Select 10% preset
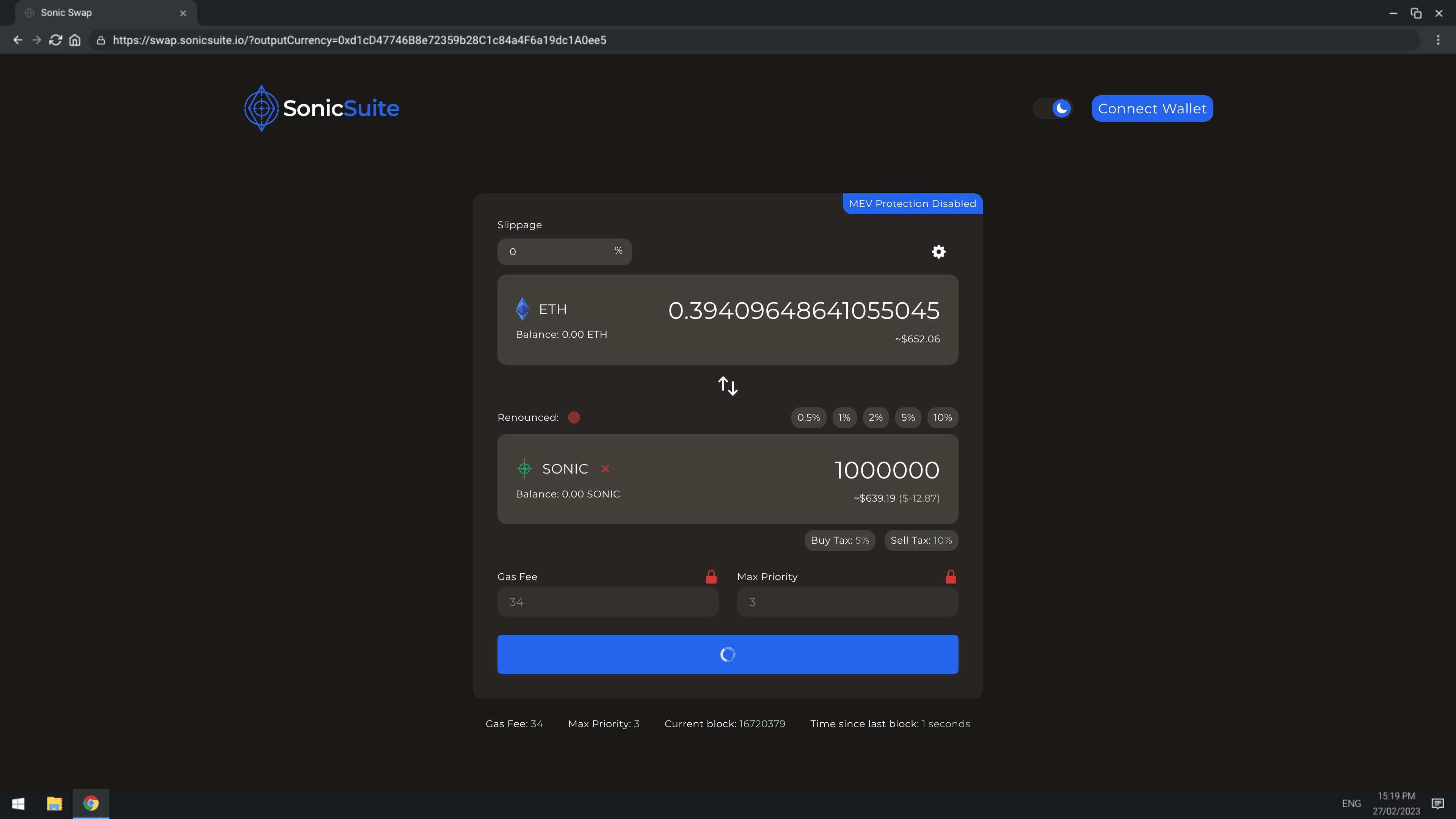1456x819 pixels. 942,418
